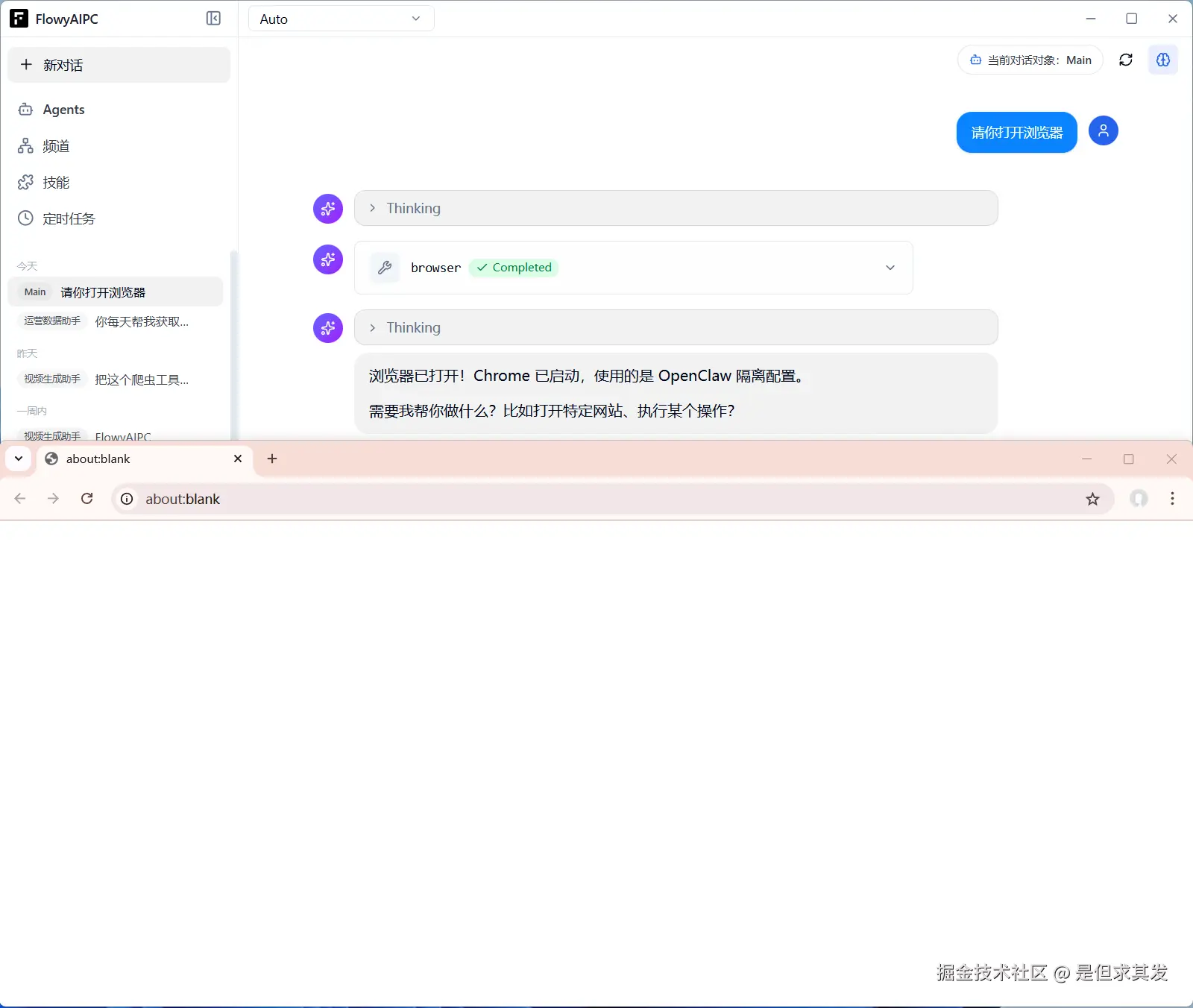Screen dimensions: 1193x1008
Task: Click the user avatar icon
Action: [x=1104, y=131]
